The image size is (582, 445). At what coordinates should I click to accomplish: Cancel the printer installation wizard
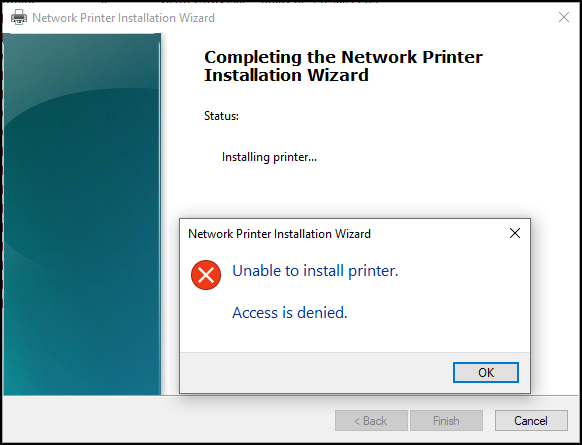coord(531,421)
